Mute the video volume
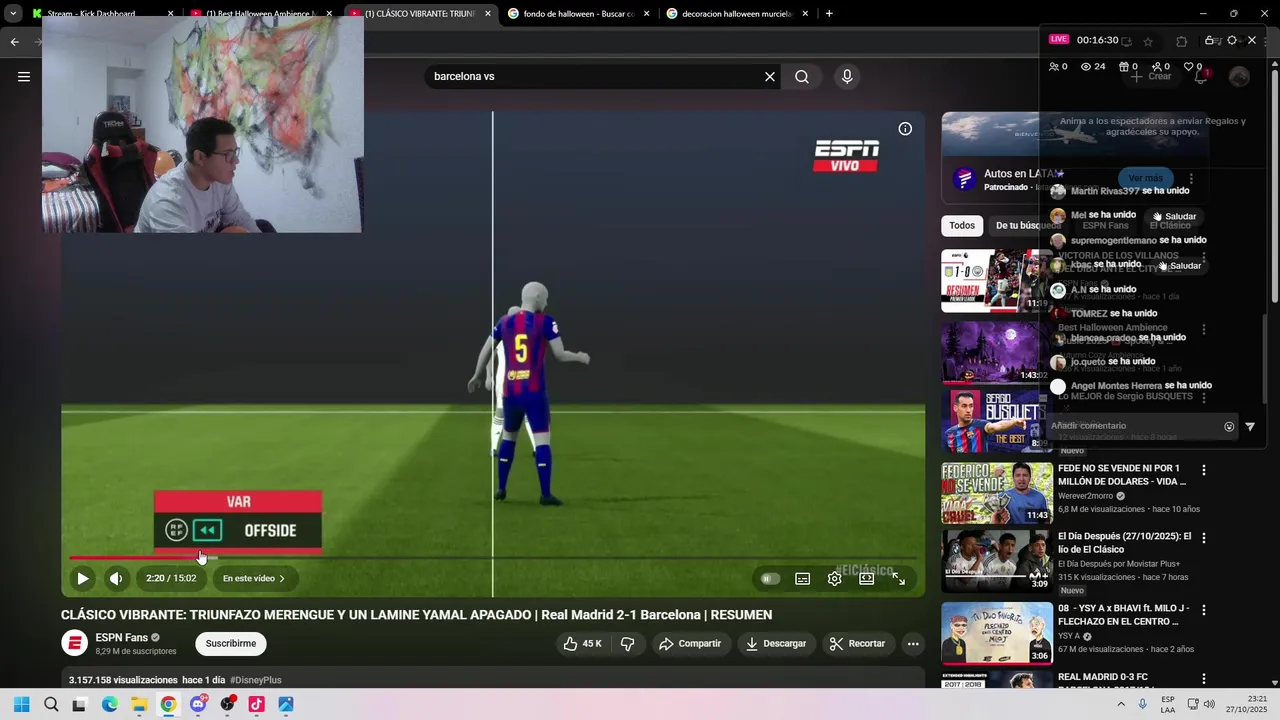Image resolution: width=1280 pixels, height=720 pixels. click(x=116, y=578)
